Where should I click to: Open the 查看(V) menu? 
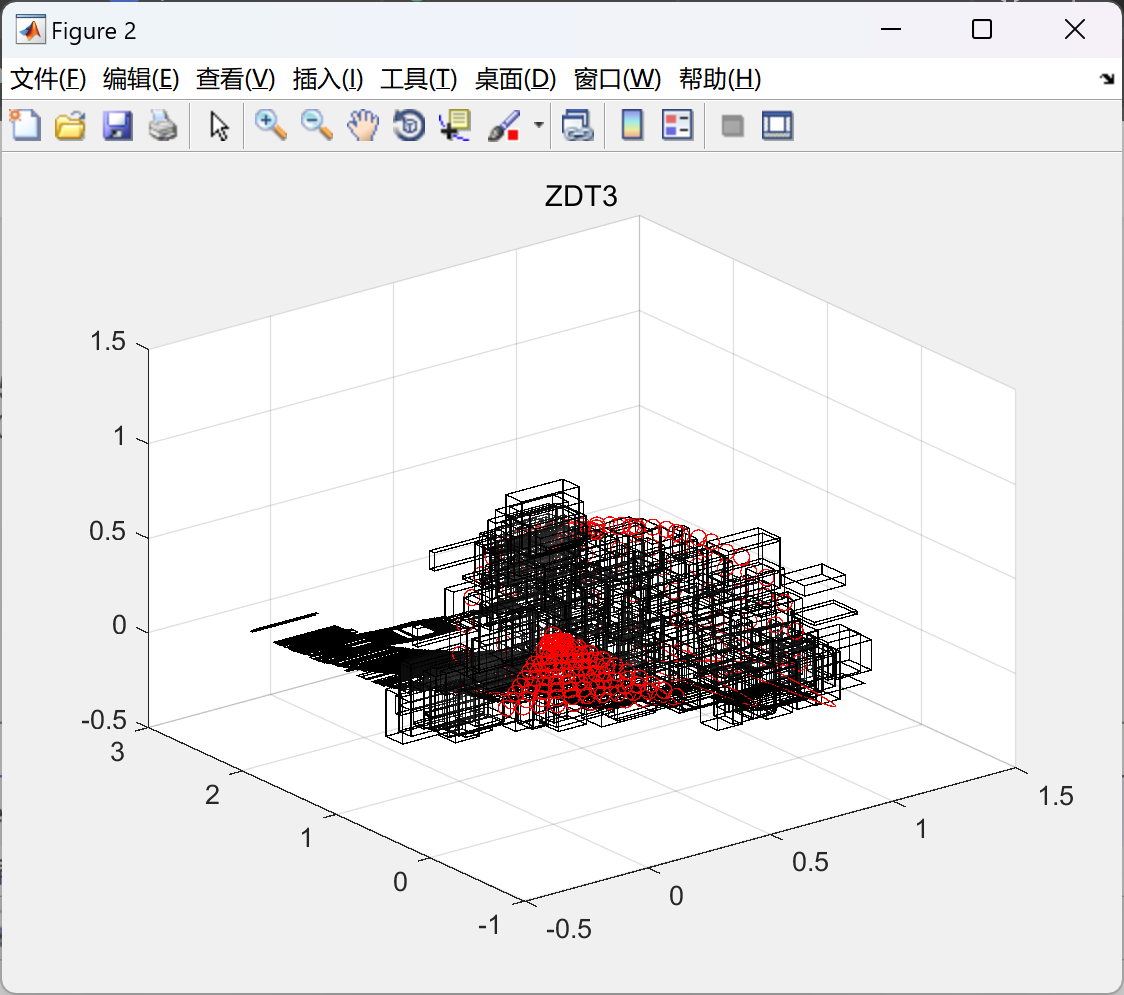tap(236, 79)
